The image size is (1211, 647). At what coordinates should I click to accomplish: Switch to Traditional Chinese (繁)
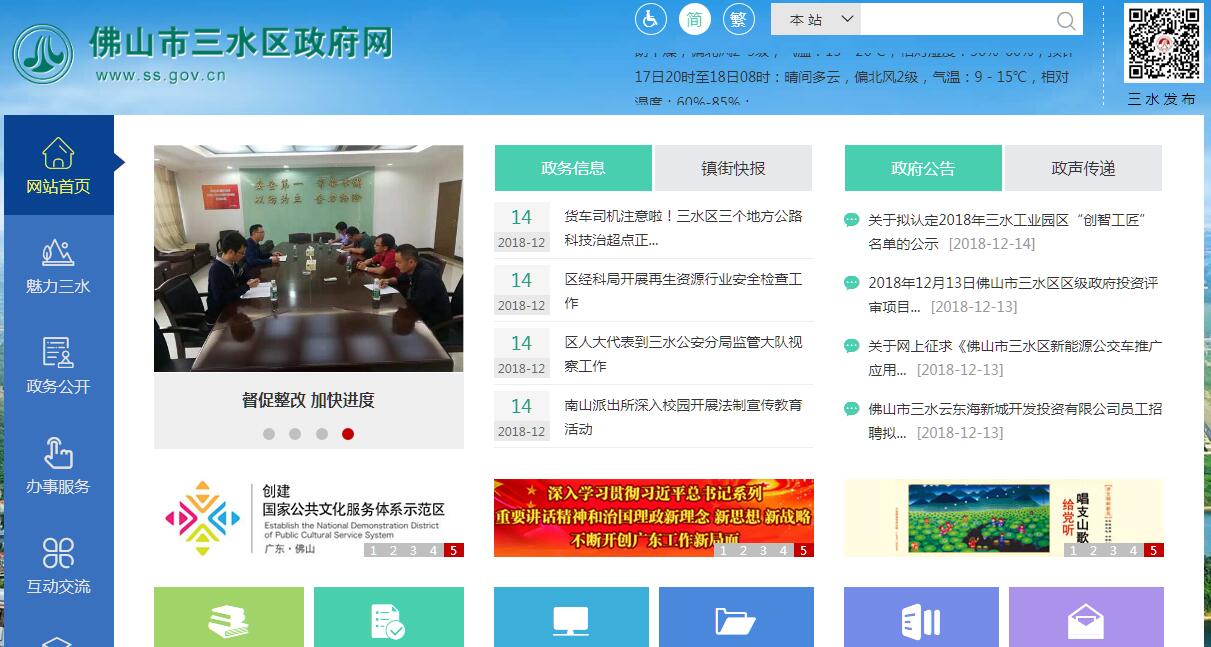[738, 19]
